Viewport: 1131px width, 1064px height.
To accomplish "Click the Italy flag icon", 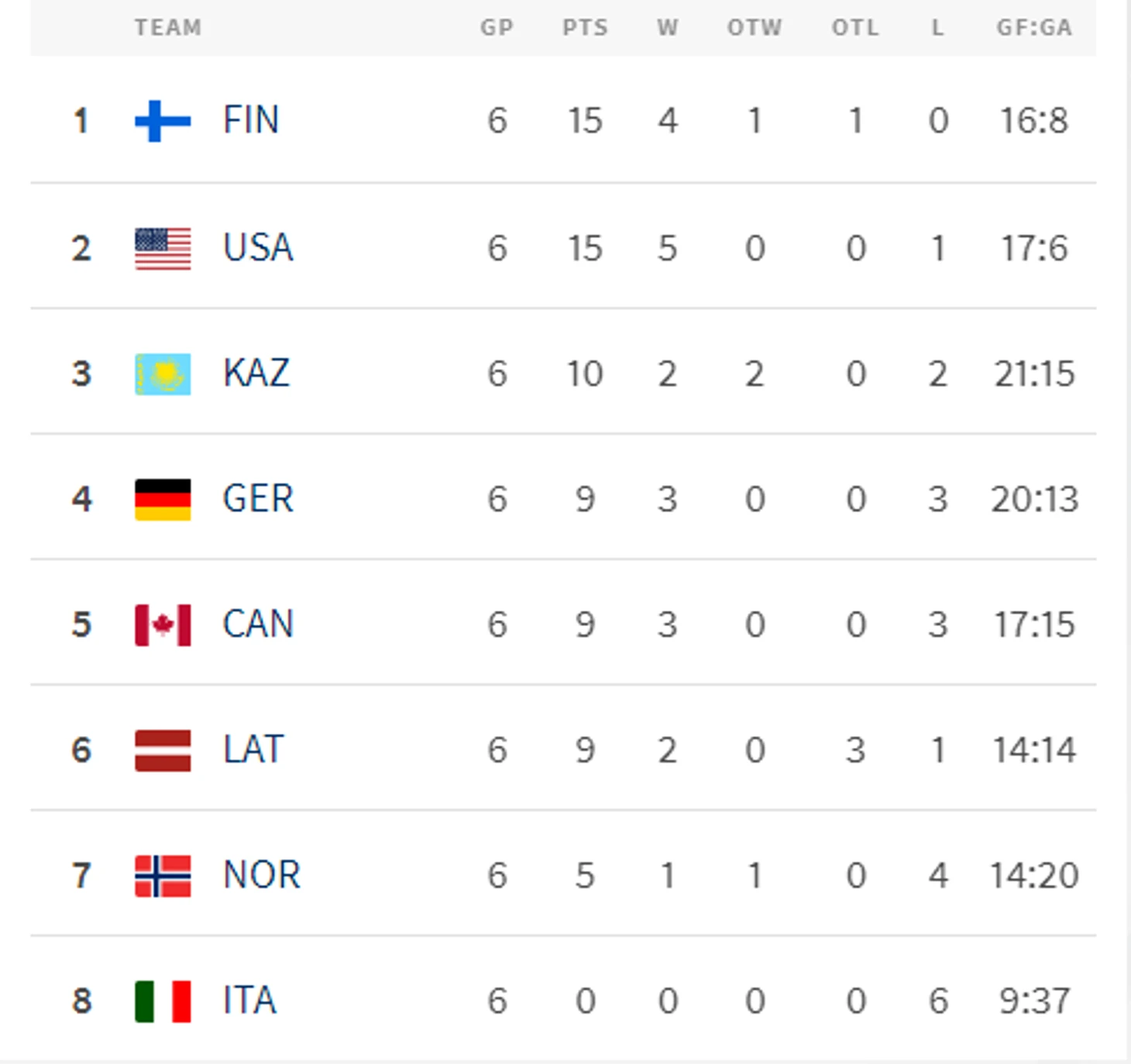I will pyautogui.click(x=163, y=1001).
